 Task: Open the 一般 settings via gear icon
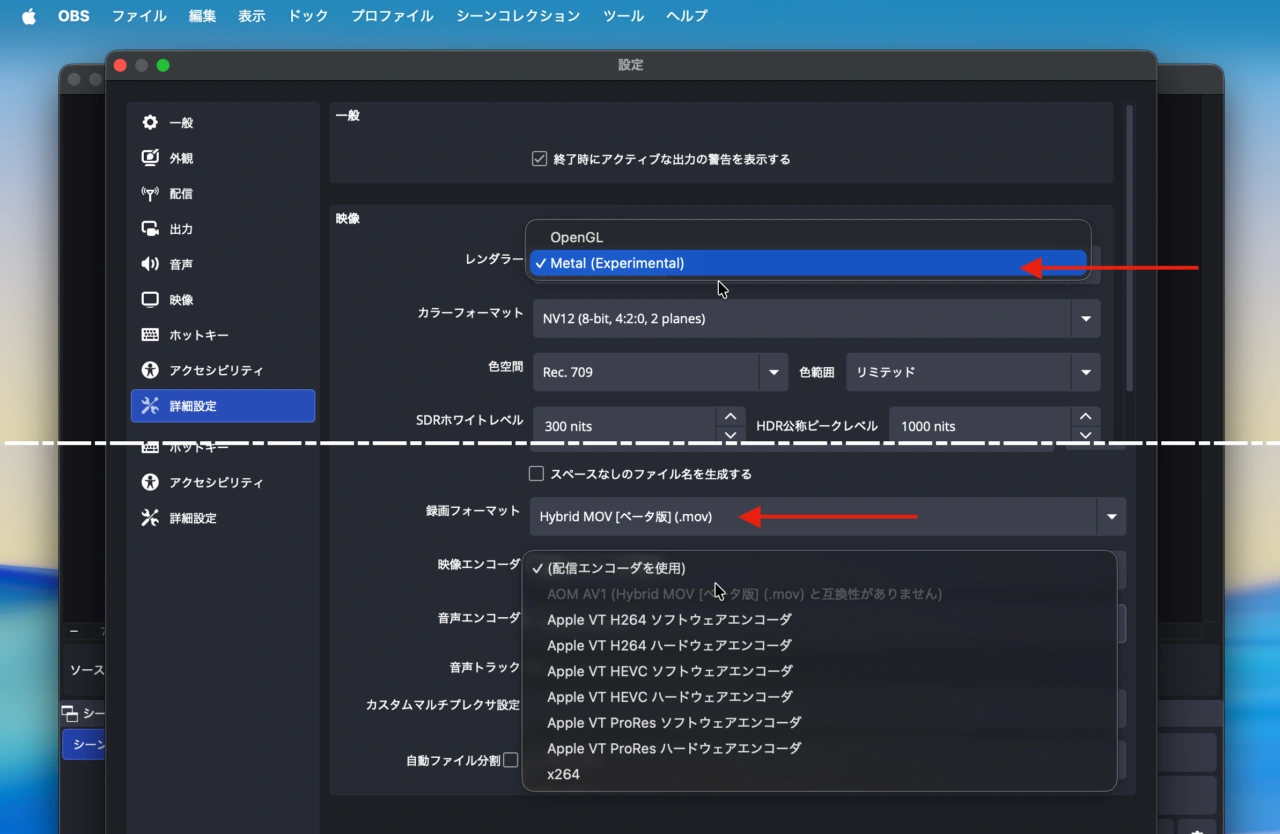tap(148, 122)
